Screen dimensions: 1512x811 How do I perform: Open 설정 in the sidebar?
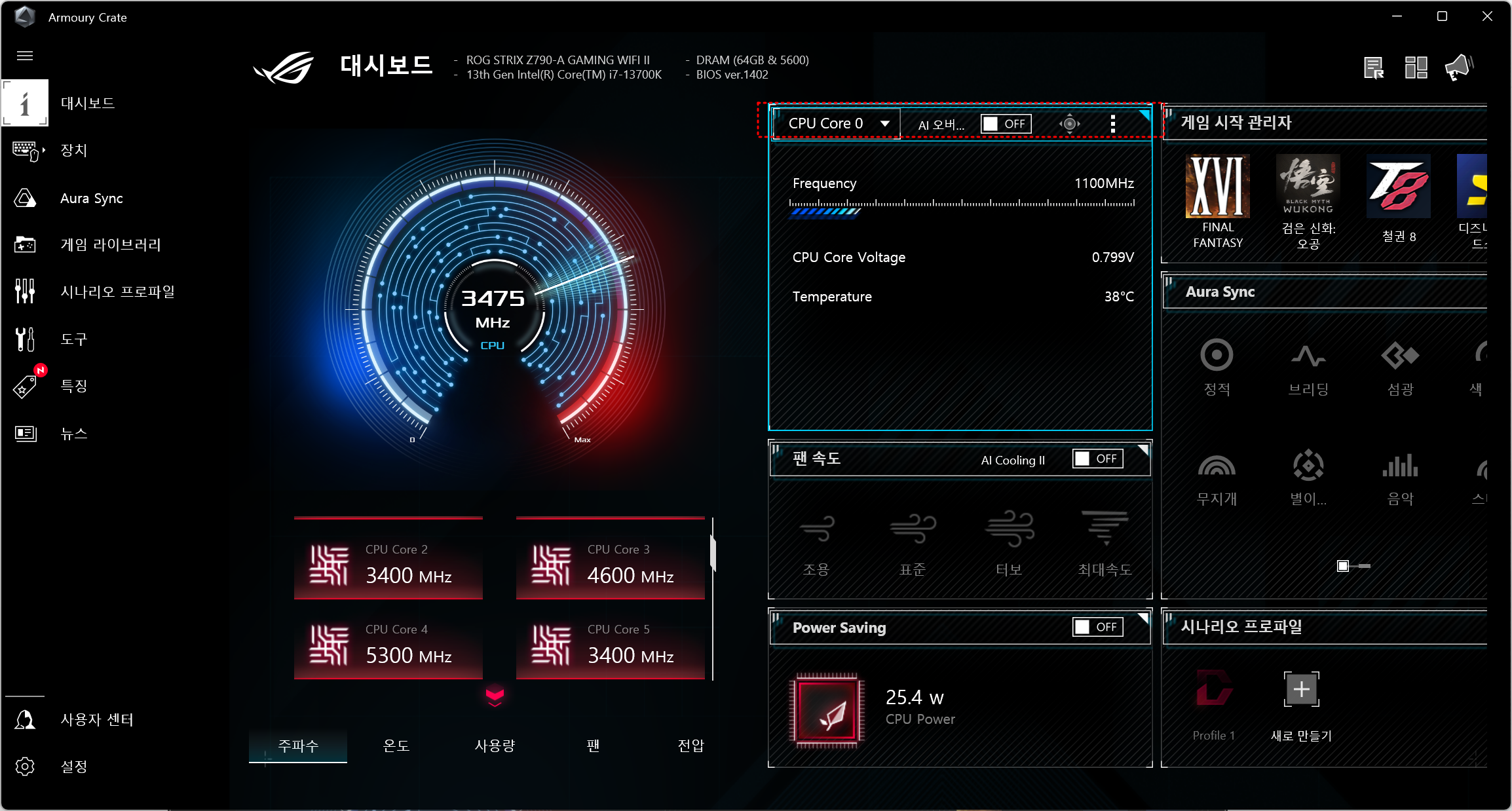tap(73, 766)
